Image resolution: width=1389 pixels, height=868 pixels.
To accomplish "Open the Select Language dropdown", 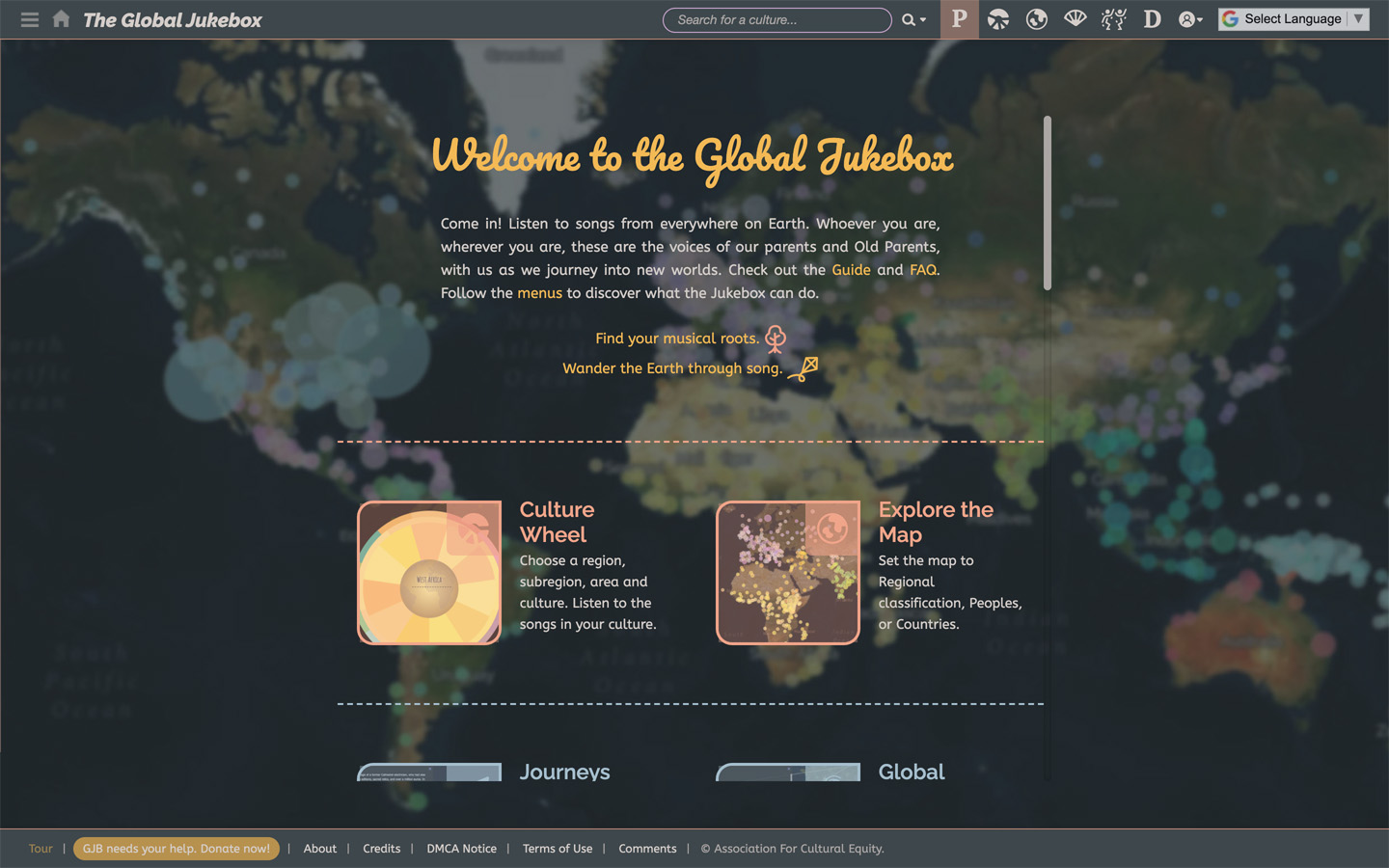I will click(1294, 19).
